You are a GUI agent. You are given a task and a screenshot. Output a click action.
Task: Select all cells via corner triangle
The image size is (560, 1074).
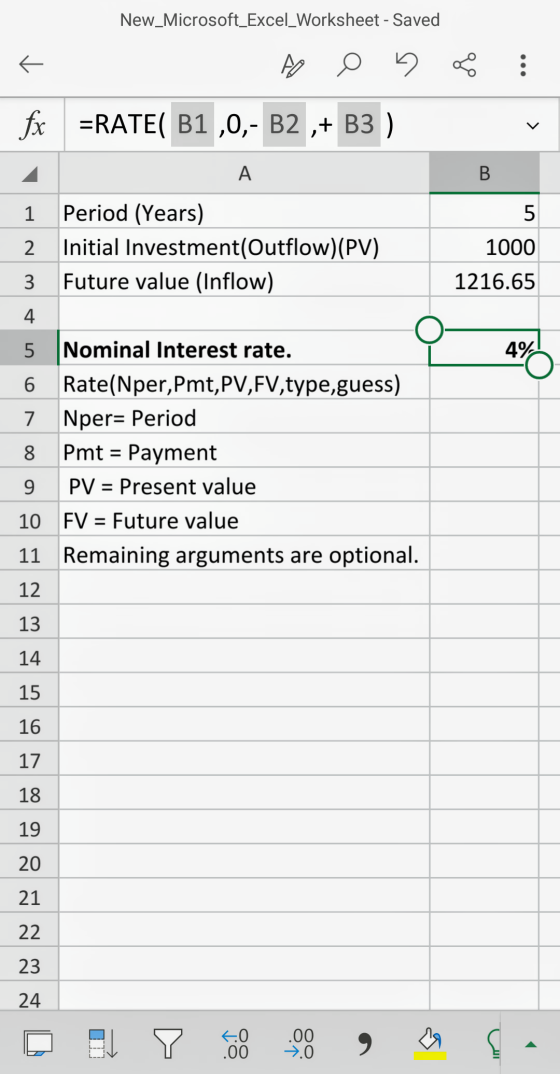tap(29, 174)
